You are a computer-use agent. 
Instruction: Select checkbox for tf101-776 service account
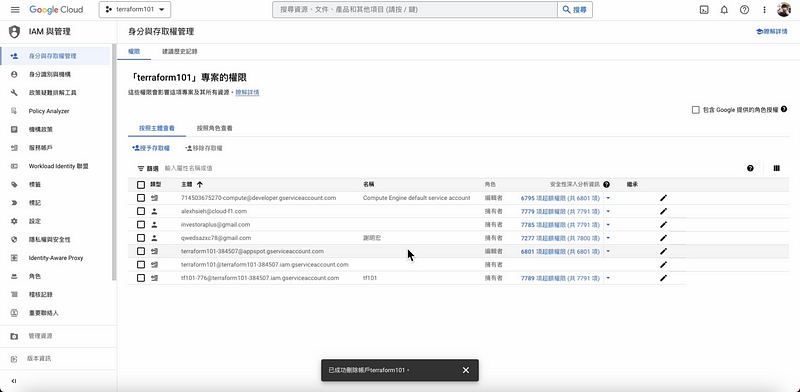tap(141, 278)
